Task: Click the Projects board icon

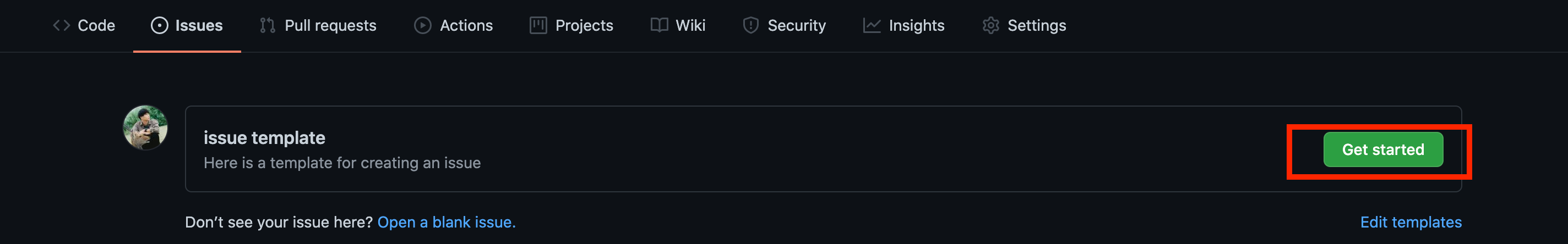Action: pos(537,25)
